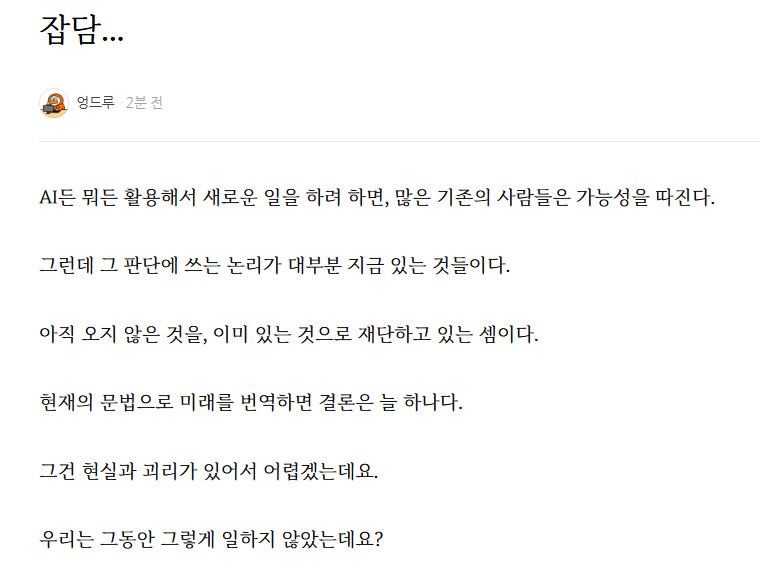760x569 pixels.
Task: Click the last line starting '우리는 그동안'
Action: click(212, 539)
